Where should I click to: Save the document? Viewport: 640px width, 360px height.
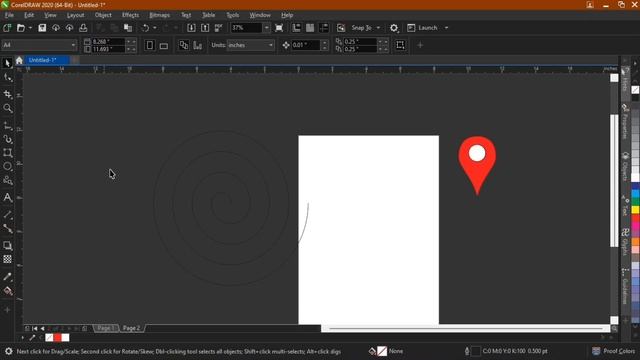[x=42, y=28]
